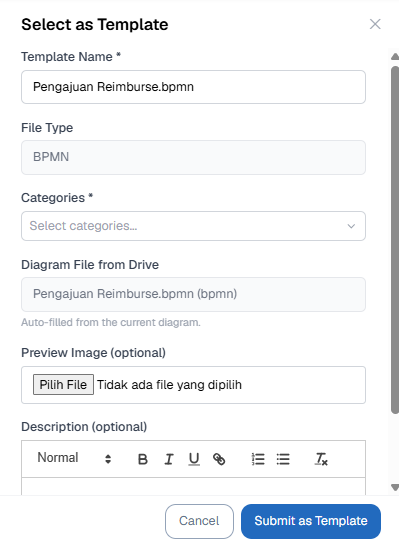Click the 'Description (optional)' label
Viewport: 399px width, 554px height.
pos(84,427)
